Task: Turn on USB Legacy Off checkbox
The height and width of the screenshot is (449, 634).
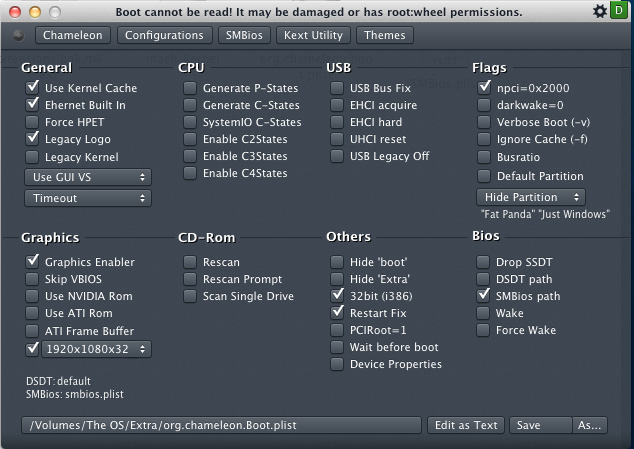Action: click(x=337, y=156)
